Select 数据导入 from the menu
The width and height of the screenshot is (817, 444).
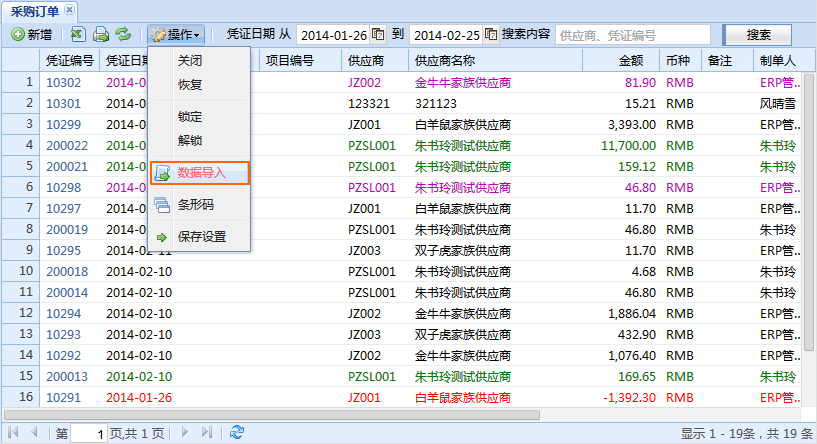(x=201, y=173)
